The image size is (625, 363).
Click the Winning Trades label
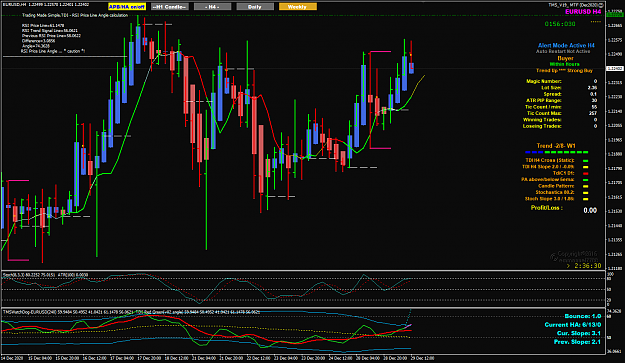542,120
